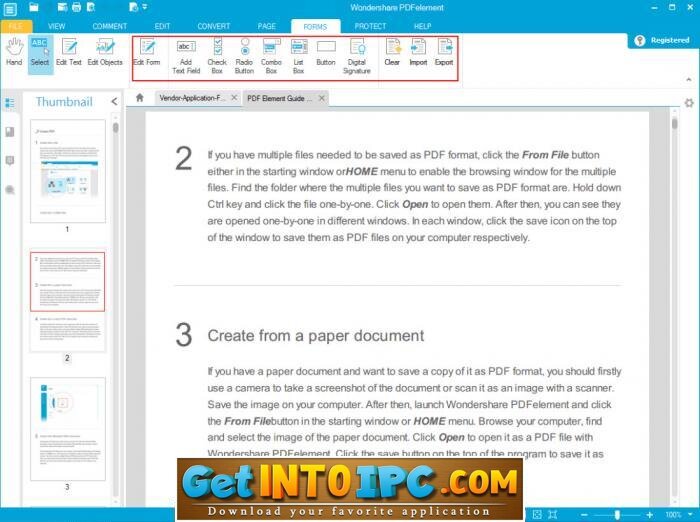Image resolution: width=700 pixels, height=522 pixels.
Task: Clear form data with Clear
Action: 392,53
